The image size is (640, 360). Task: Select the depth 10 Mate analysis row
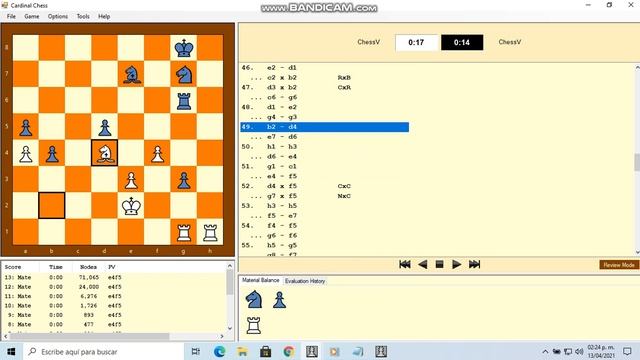pos(114,306)
